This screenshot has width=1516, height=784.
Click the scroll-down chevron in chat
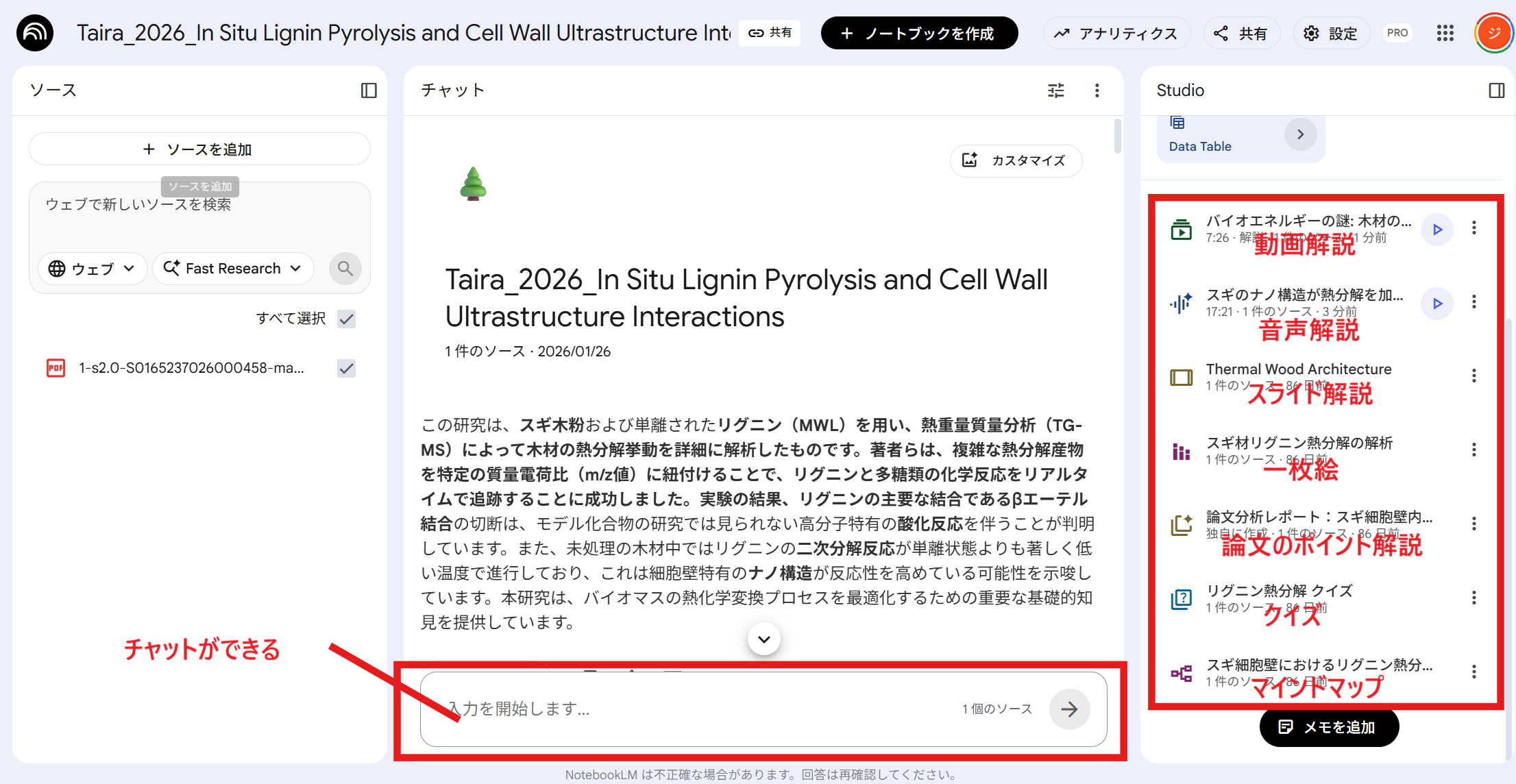764,639
